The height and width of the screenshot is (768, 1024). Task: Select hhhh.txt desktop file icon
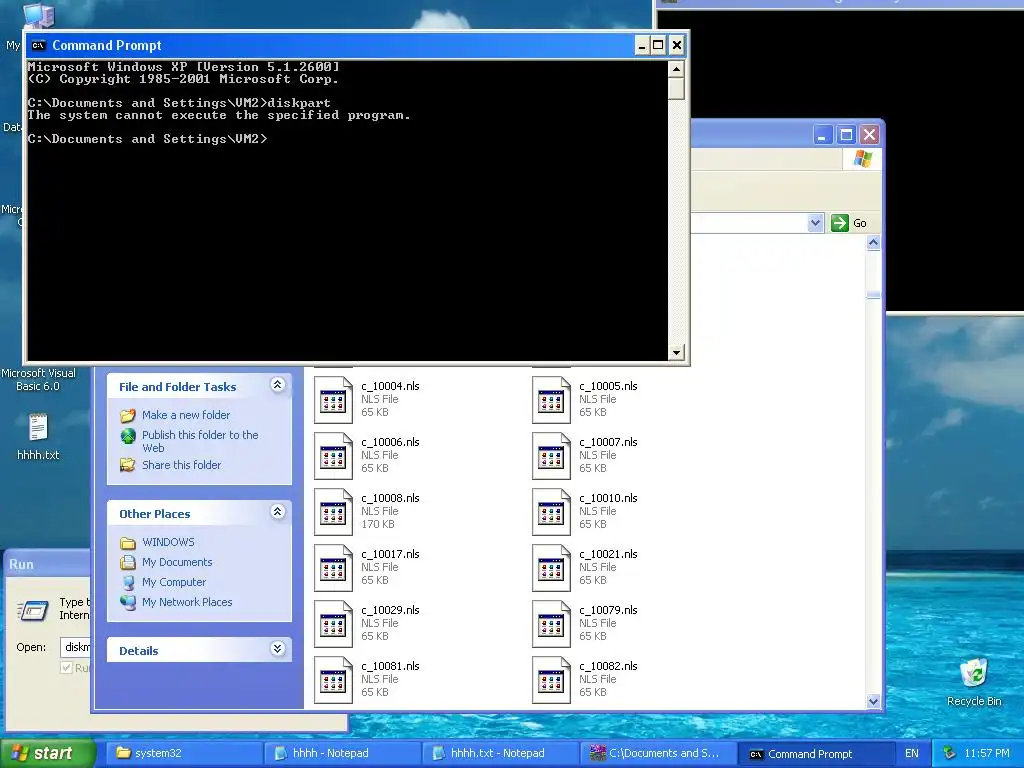(x=38, y=428)
